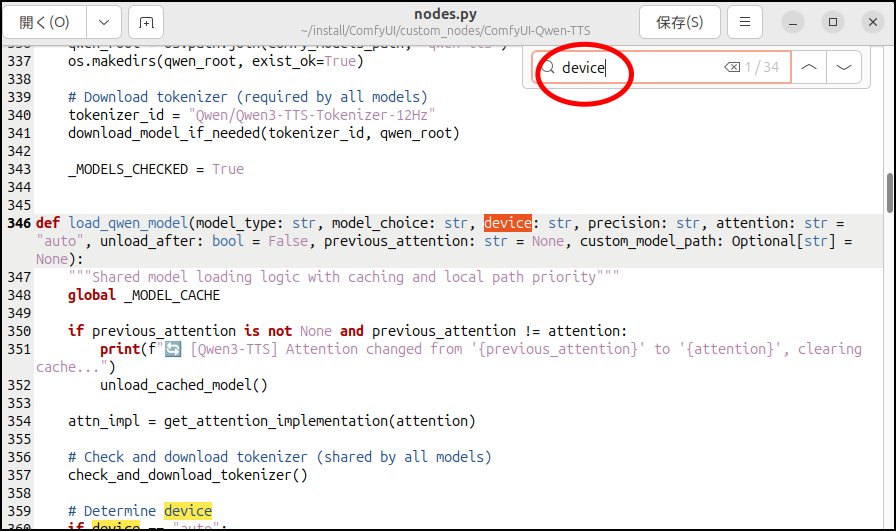Click the new document tab icon
Viewport: 896px width, 531px height.
point(146,22)
